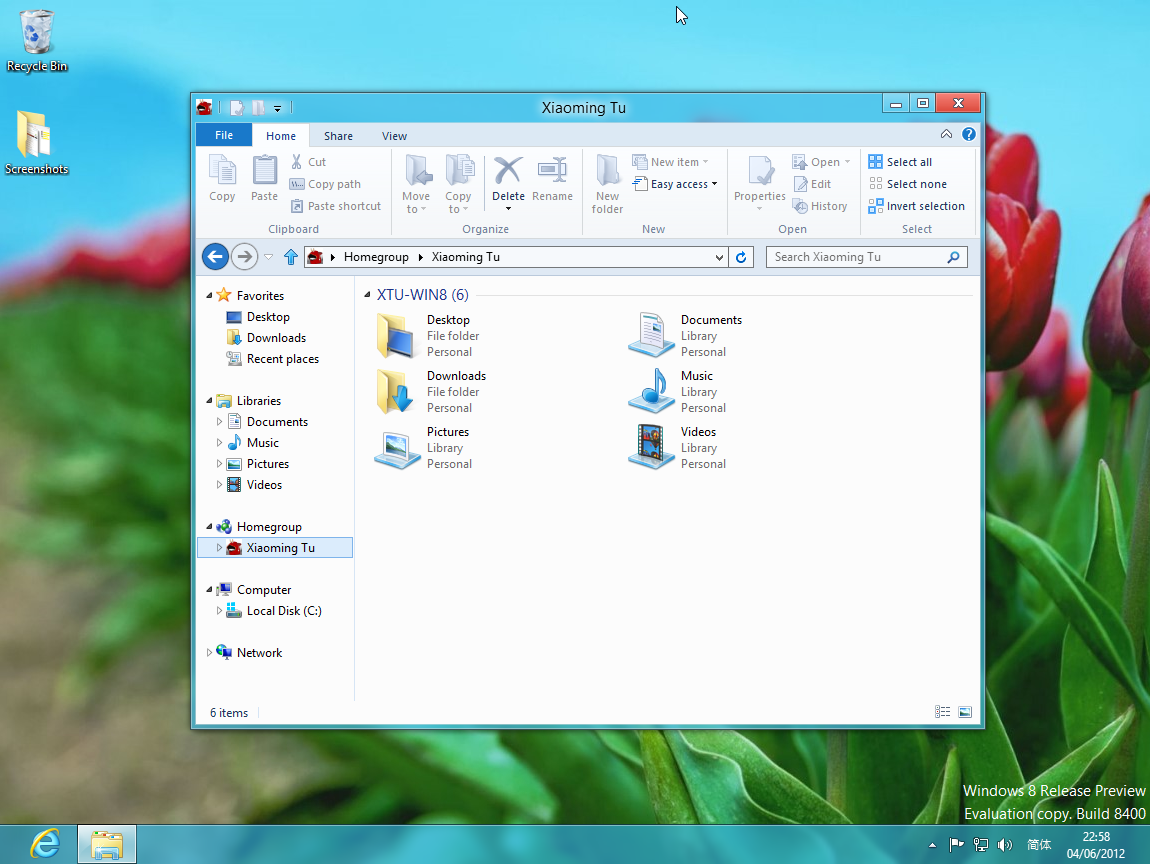Choose Copy path in the ribbon

point(325,184)
